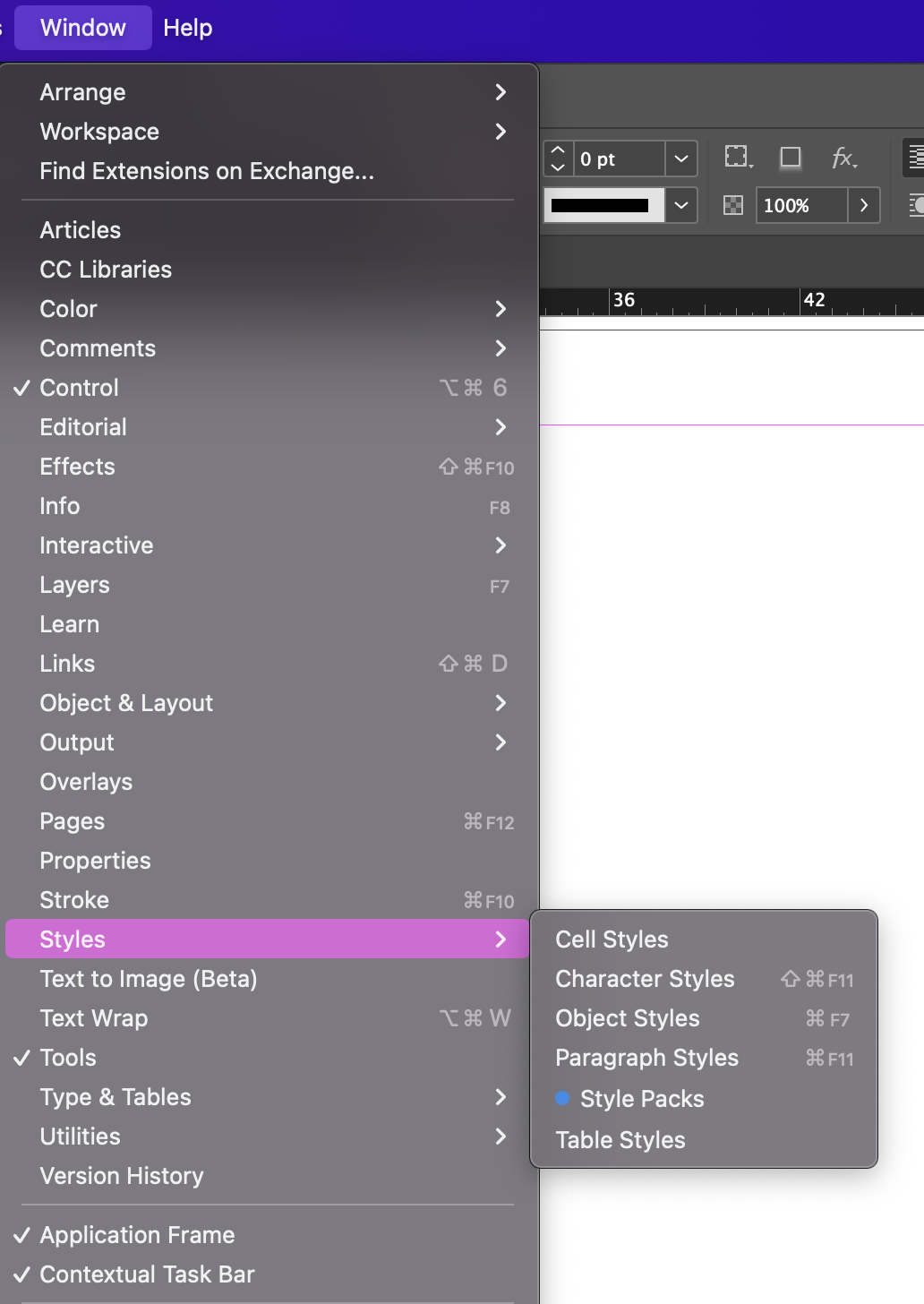Open the opacity slider arrow beside 100%
This screenshot has width=924, height=1304.
pos(864,205)
